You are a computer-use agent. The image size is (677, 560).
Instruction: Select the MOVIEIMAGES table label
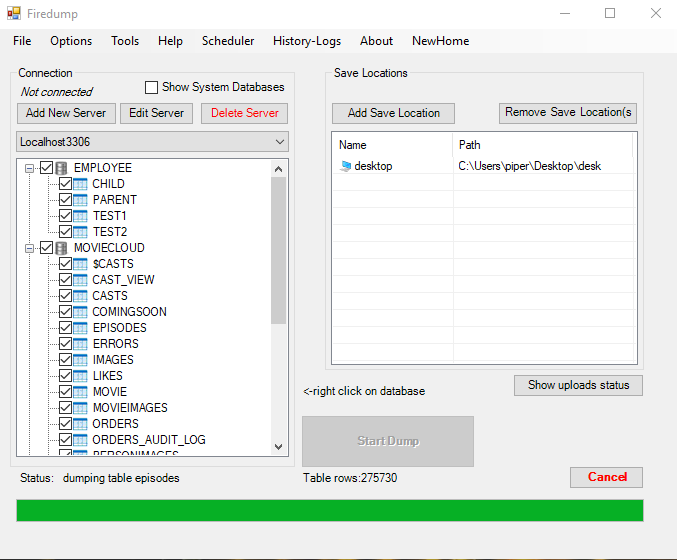pos(130,408)
